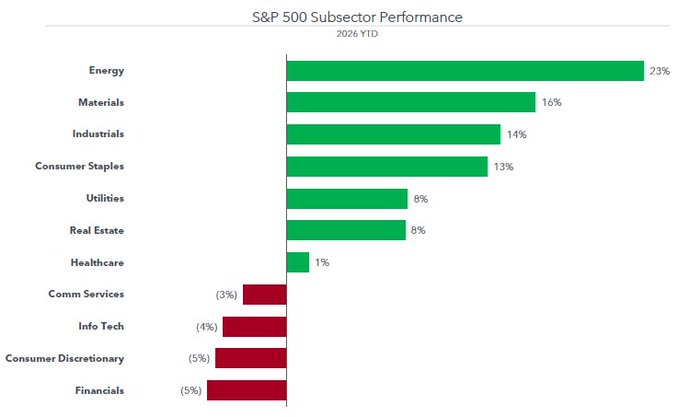This screenshot has width=679, height=417.
Task: Click the Real Estate bar
Action: pyautogui.click(x=345, y=230)
